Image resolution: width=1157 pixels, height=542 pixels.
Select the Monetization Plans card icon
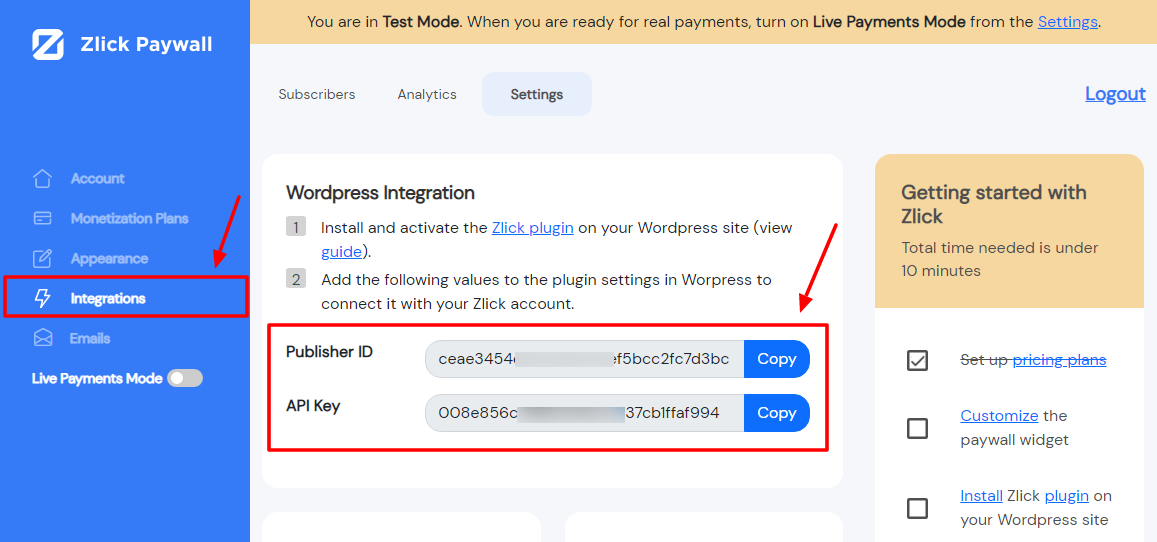pyautogui.click(x=43, y=218)
